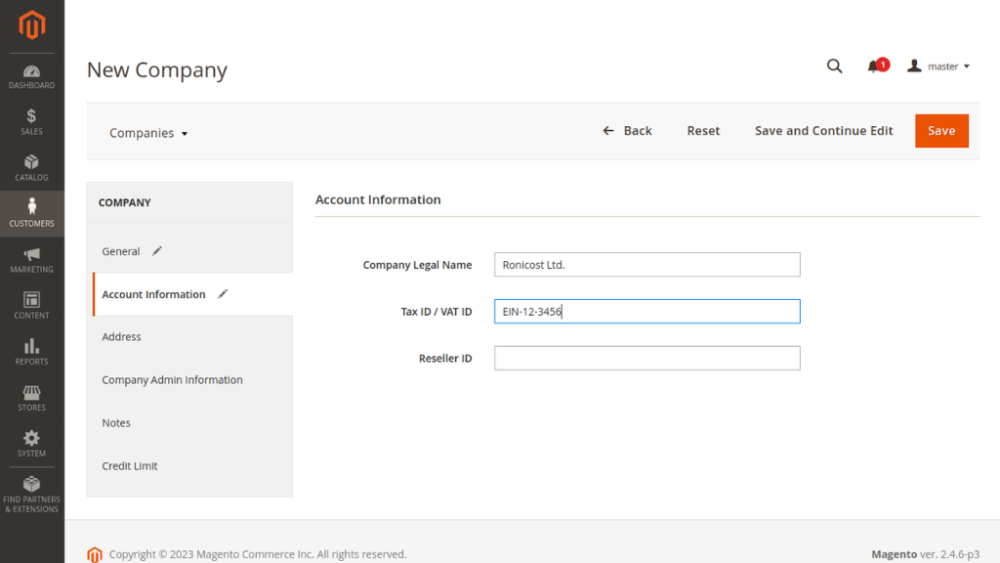Click the copyright notice text
The image size is (1000, 563).
pos(258,554)
